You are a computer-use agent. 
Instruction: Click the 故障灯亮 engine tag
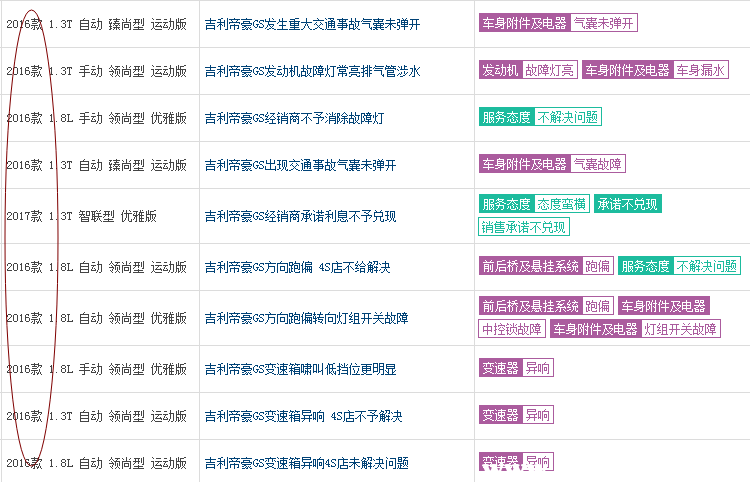tap(550, 70)
